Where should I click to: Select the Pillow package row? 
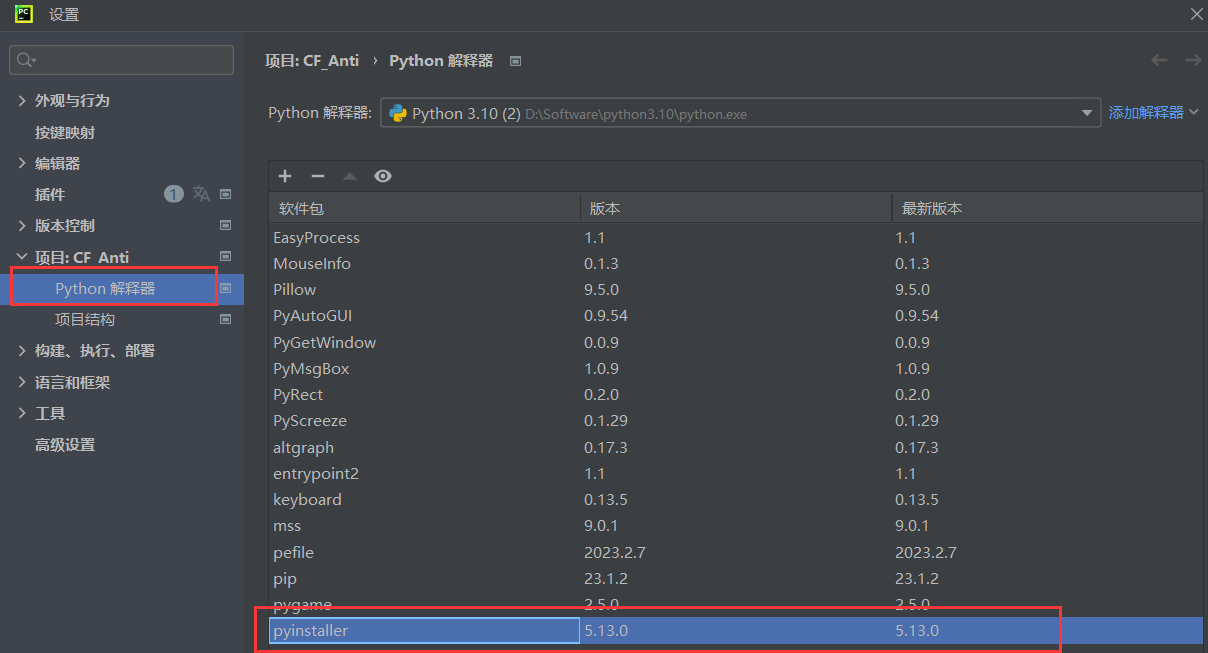(736, 290)
